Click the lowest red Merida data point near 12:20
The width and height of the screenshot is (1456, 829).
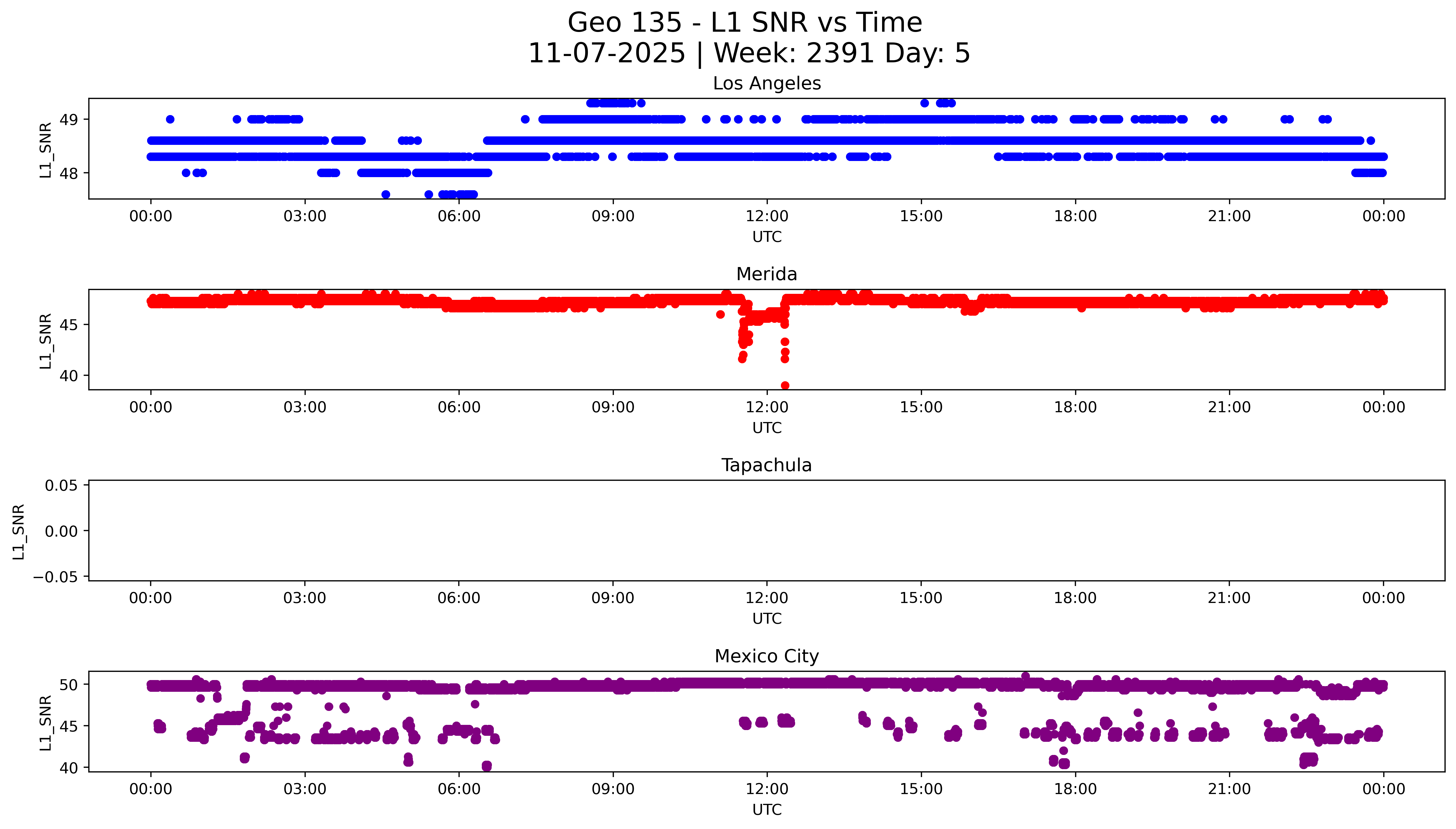(x=785, y=385)
